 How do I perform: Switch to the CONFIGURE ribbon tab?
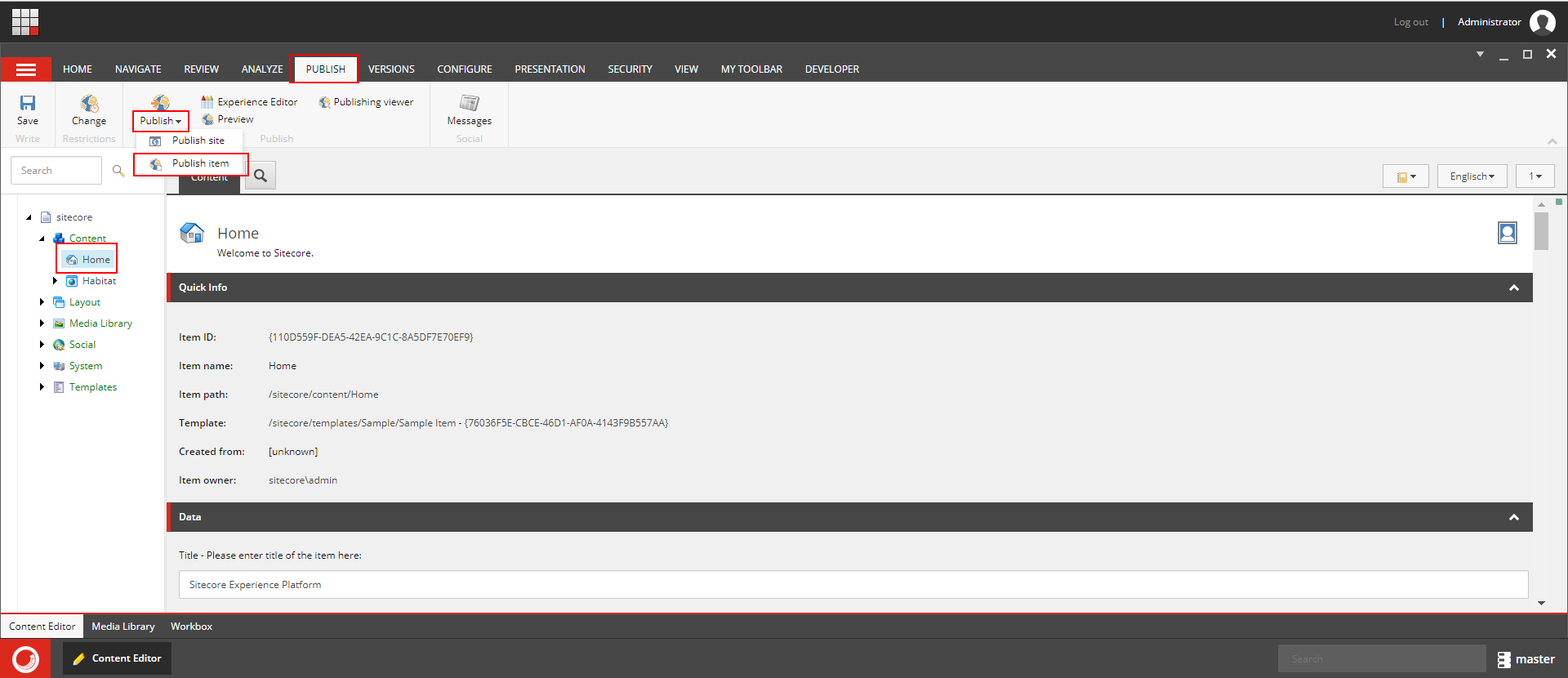coord(465,69)
